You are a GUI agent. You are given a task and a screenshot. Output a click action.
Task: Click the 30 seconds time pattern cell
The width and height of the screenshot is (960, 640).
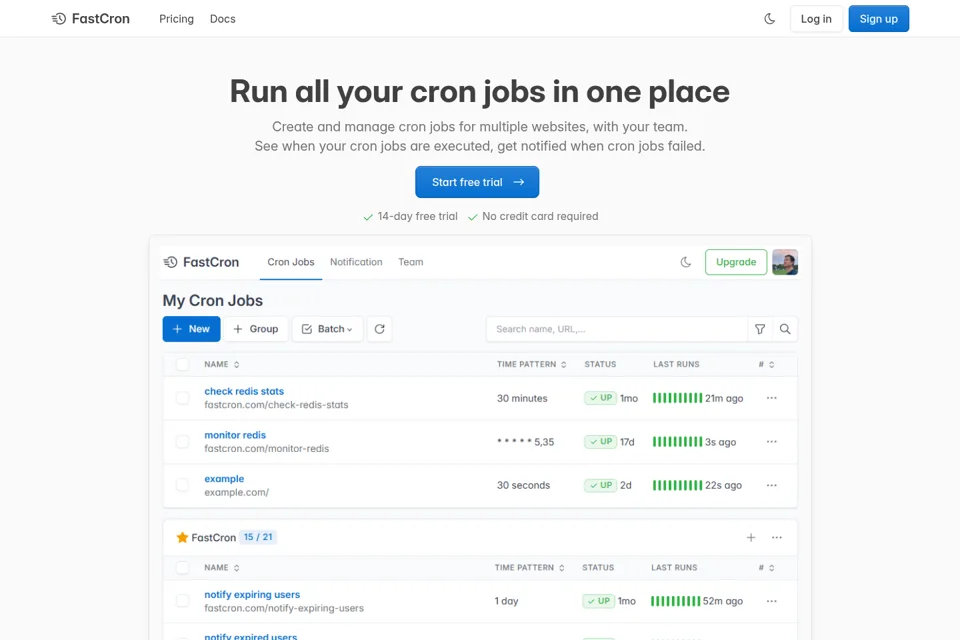tap(523, 485)
